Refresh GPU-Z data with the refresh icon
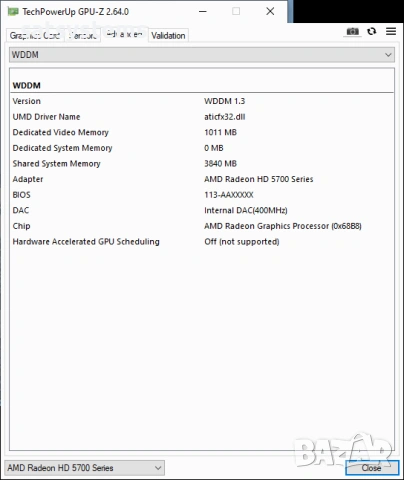Viewport: 404px width, 480px height. [372, 31]
